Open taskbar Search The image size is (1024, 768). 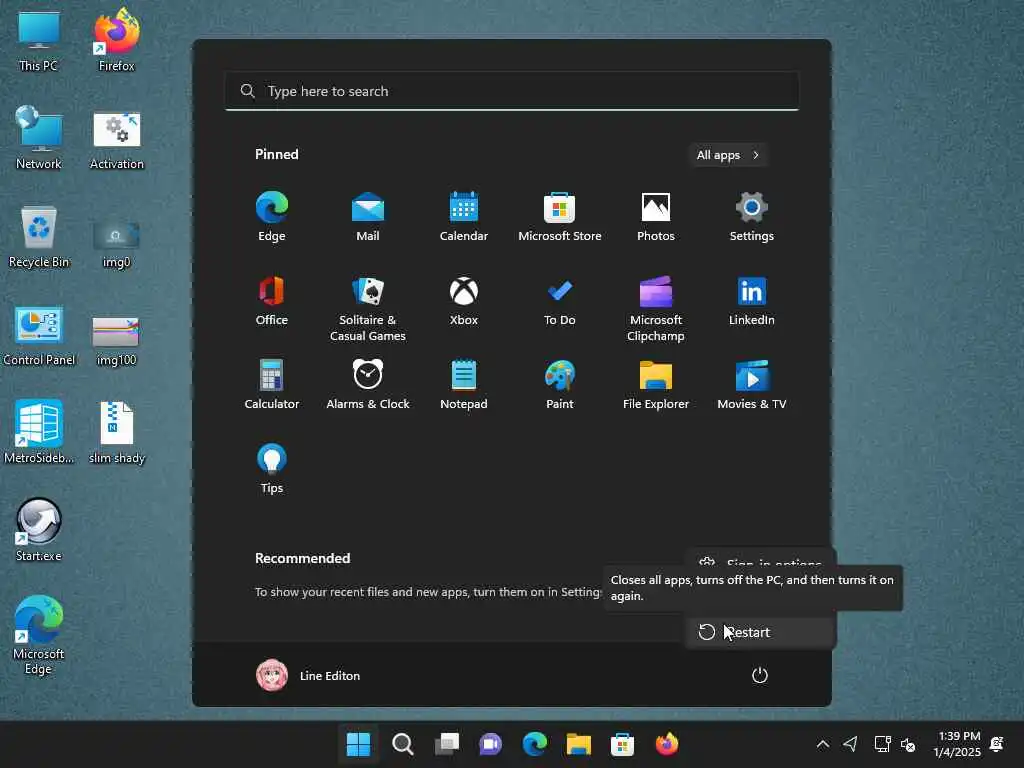coord(402,744)
